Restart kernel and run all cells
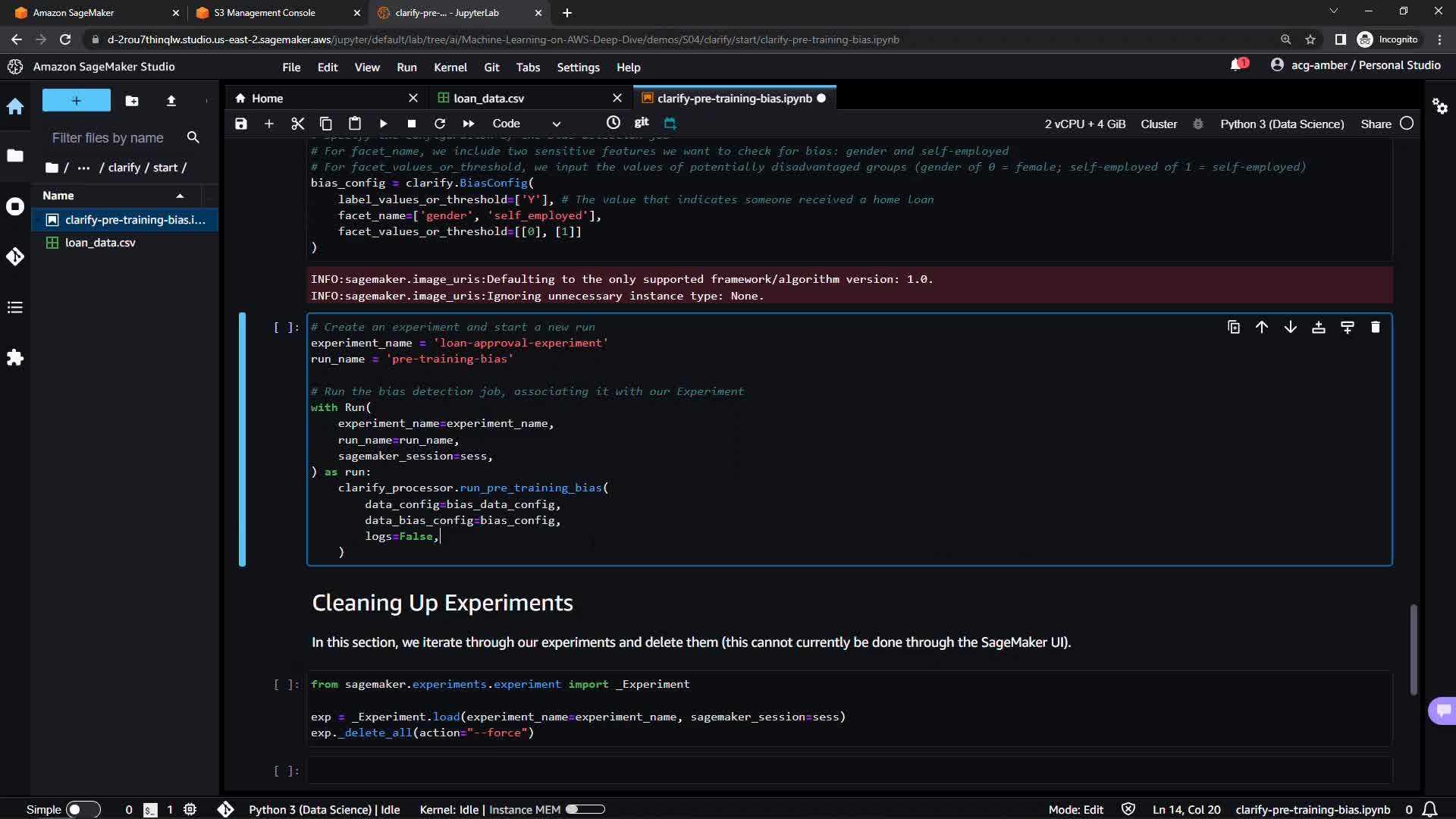The image size is (1456, 819). pos(469,124)
